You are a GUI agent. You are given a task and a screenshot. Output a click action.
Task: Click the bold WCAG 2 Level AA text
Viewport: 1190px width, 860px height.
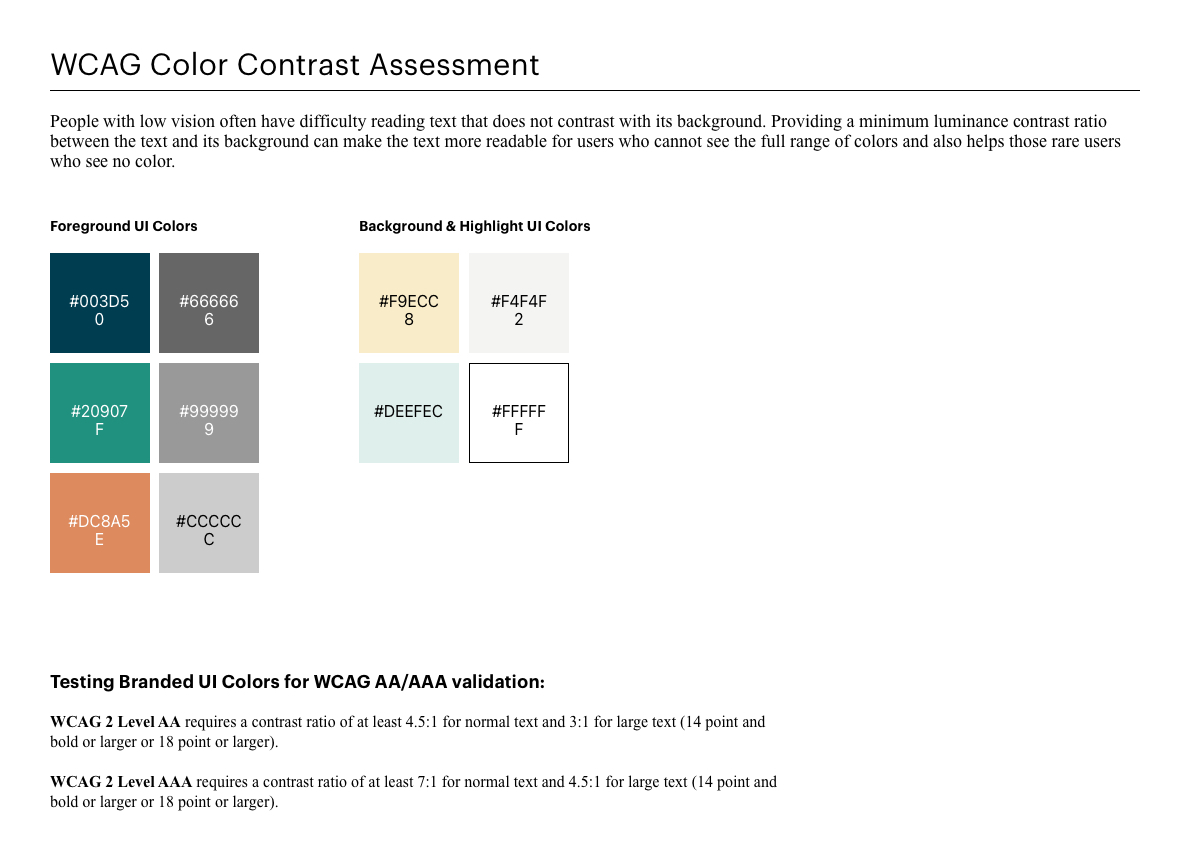[x=115, y=722]
